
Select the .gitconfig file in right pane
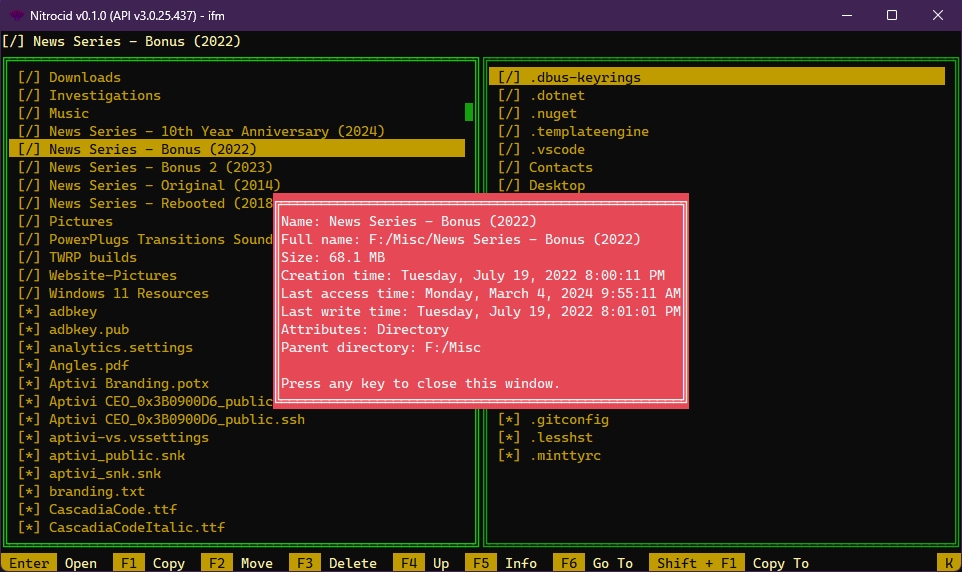[x=568, y=419]
